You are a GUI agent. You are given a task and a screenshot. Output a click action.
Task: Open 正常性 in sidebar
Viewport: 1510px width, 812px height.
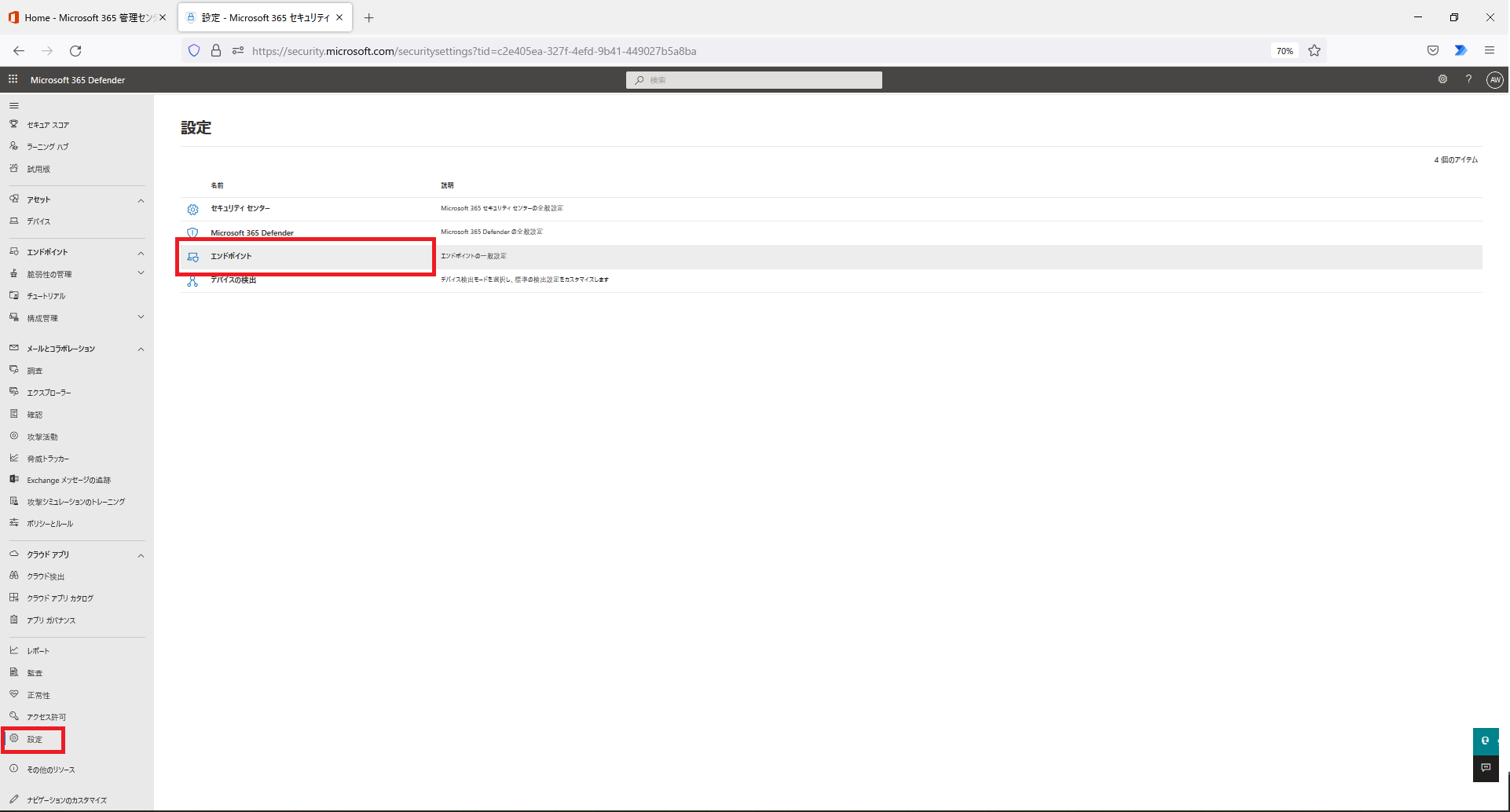[x=38, y=695]
